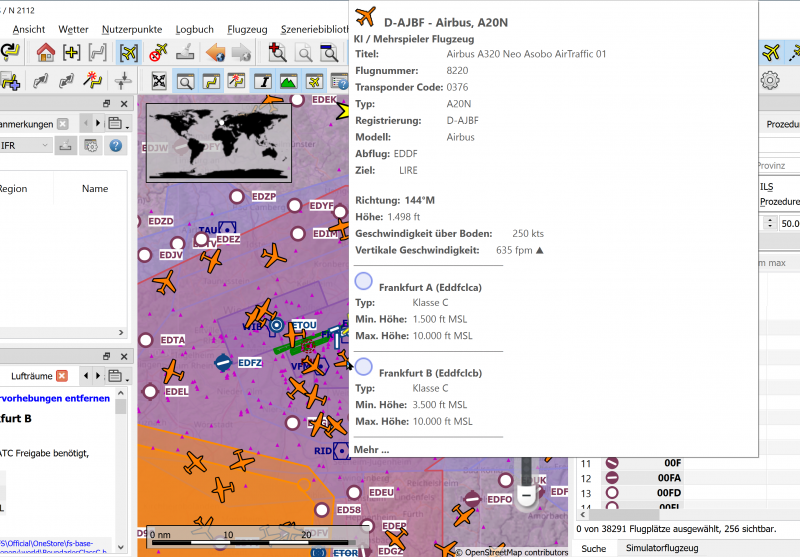Click the append flight plan blue plus icon
Screen dimensions: 800x557
10,81
